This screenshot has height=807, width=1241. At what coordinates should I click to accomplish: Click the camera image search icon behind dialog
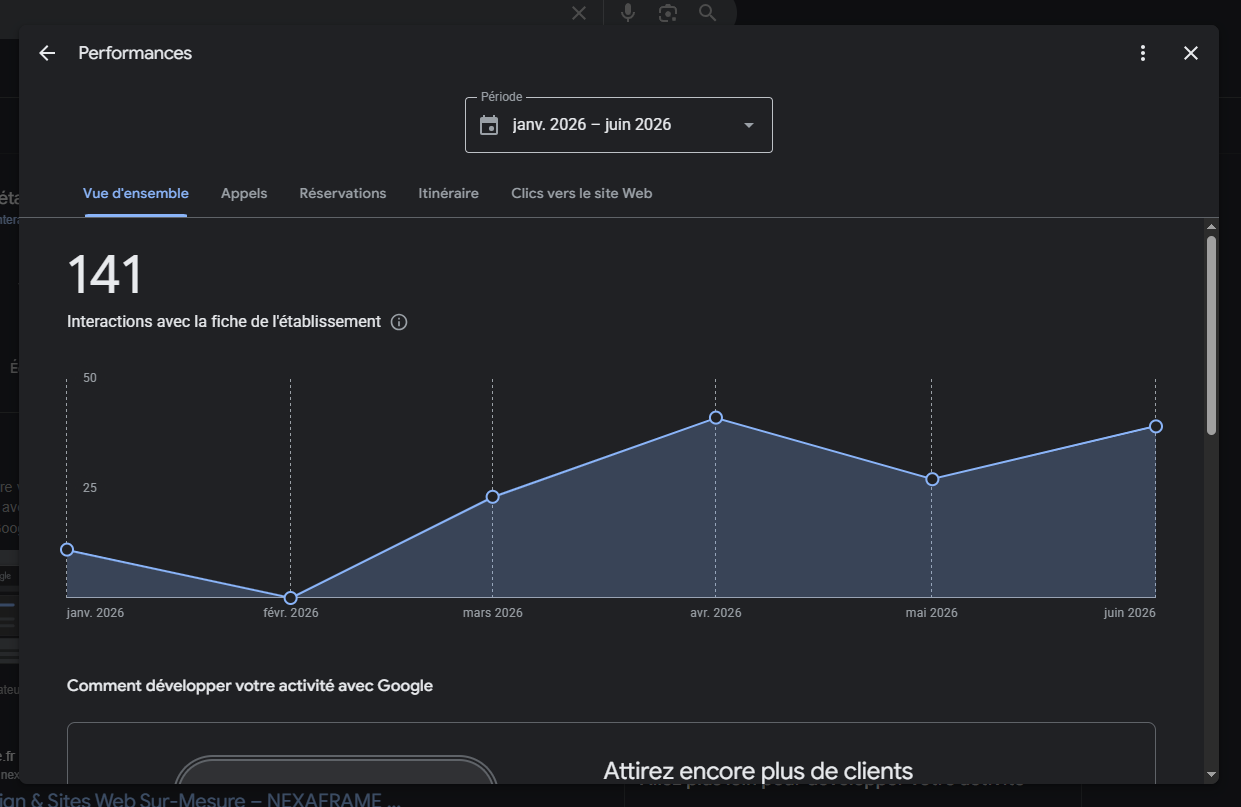coord(668,13)
